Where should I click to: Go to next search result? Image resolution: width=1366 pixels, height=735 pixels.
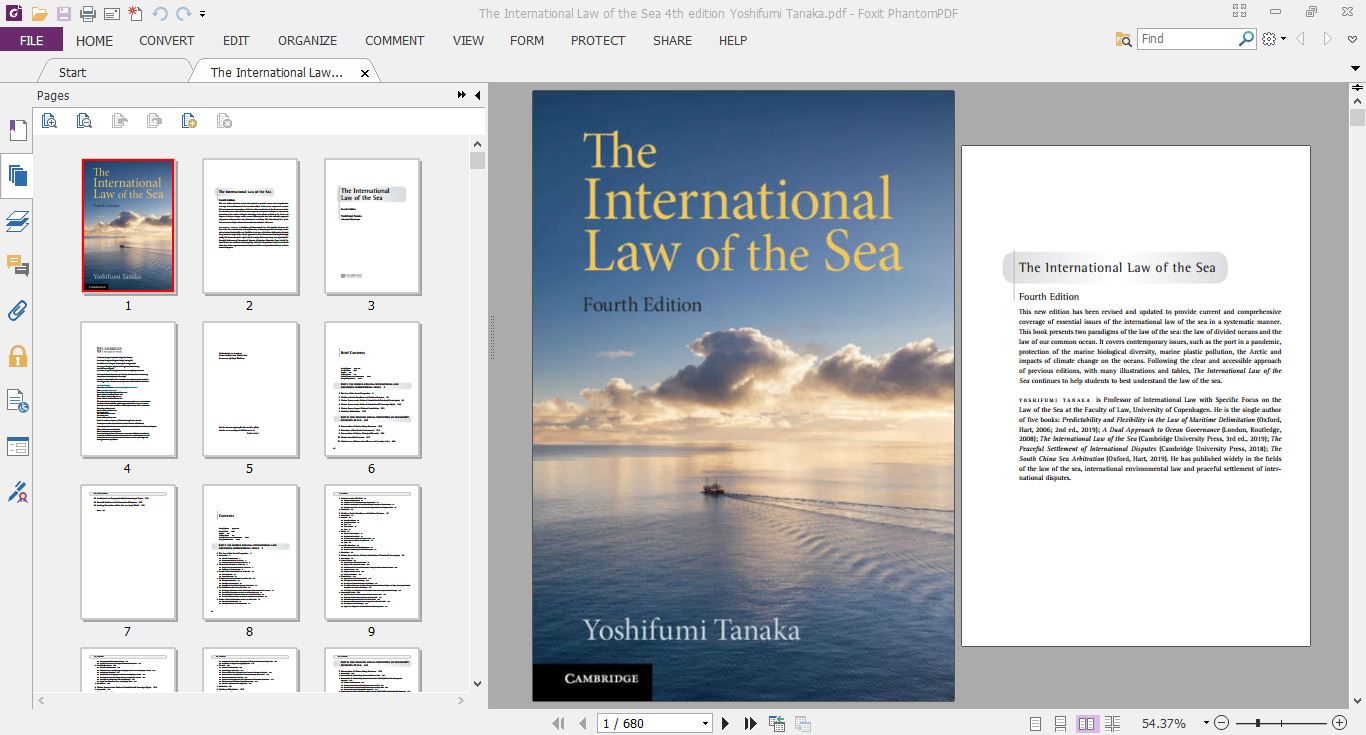pyautogui.click(x=1328, y=39)
